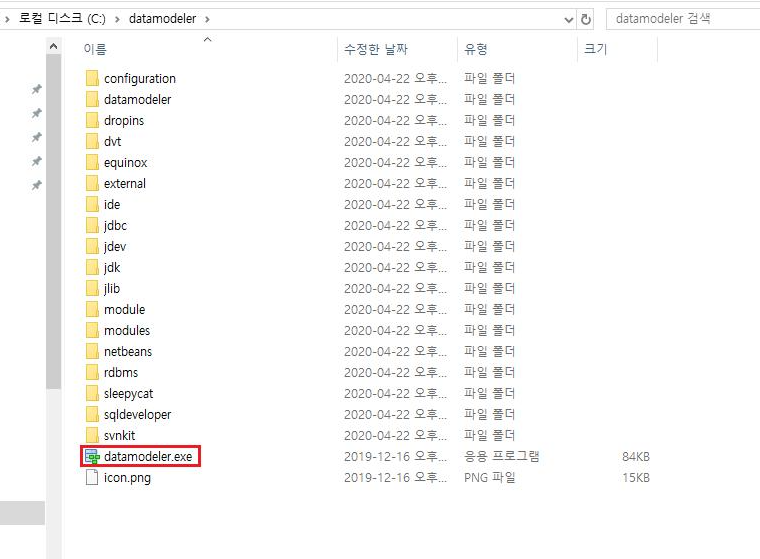Select the external folder icon
Image resolution: width=760 pixels, height=559 pixels.
tap(92, 183)
